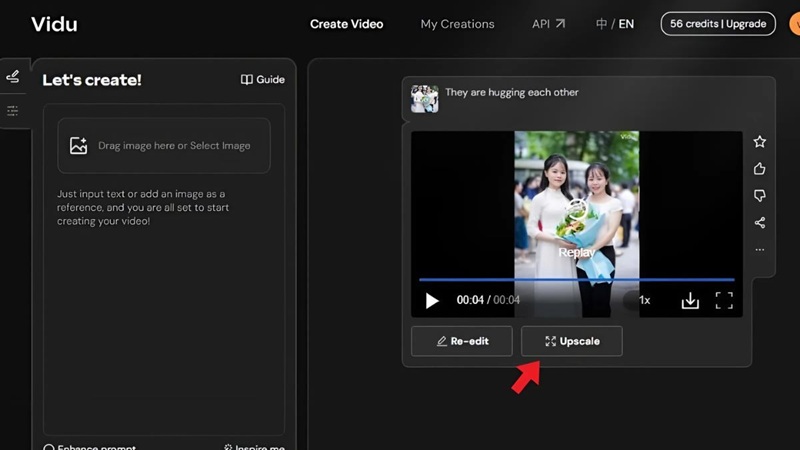
Task: Click the thumbs up icon
Action: 759,169
